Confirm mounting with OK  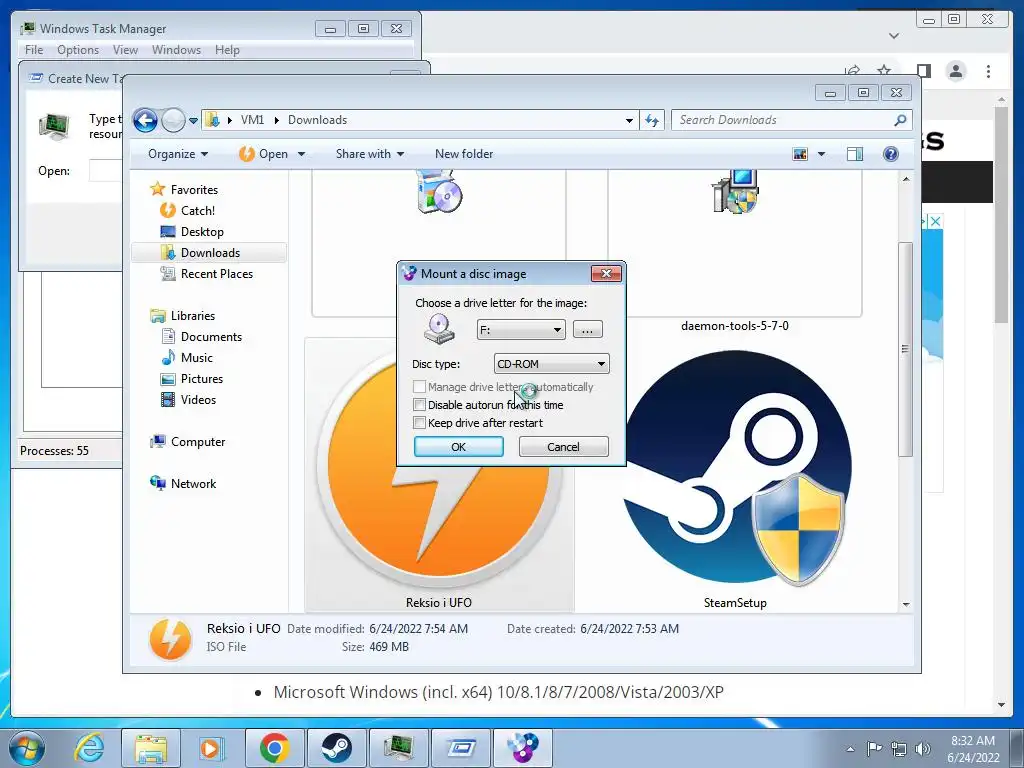458,447
